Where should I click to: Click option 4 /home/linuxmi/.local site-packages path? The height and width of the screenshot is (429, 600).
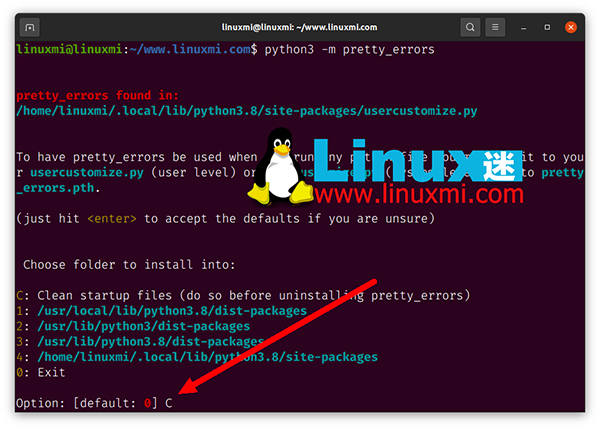[197, 357]
